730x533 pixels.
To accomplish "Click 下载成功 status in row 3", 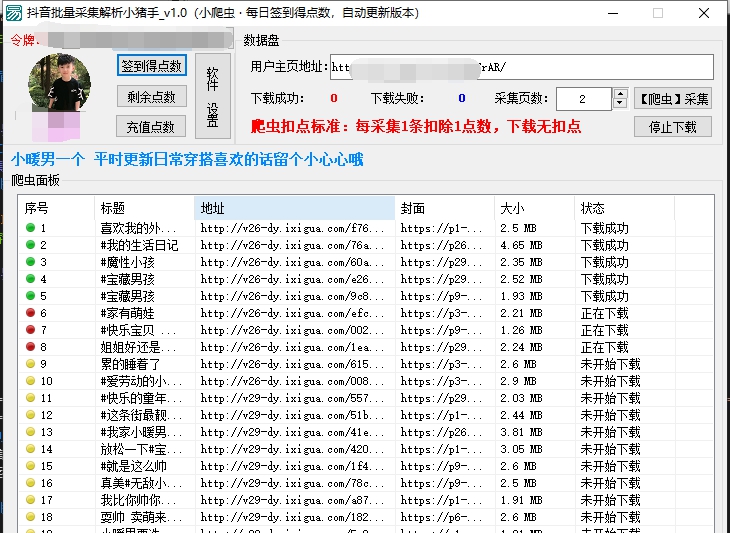I will pos(604,262).
